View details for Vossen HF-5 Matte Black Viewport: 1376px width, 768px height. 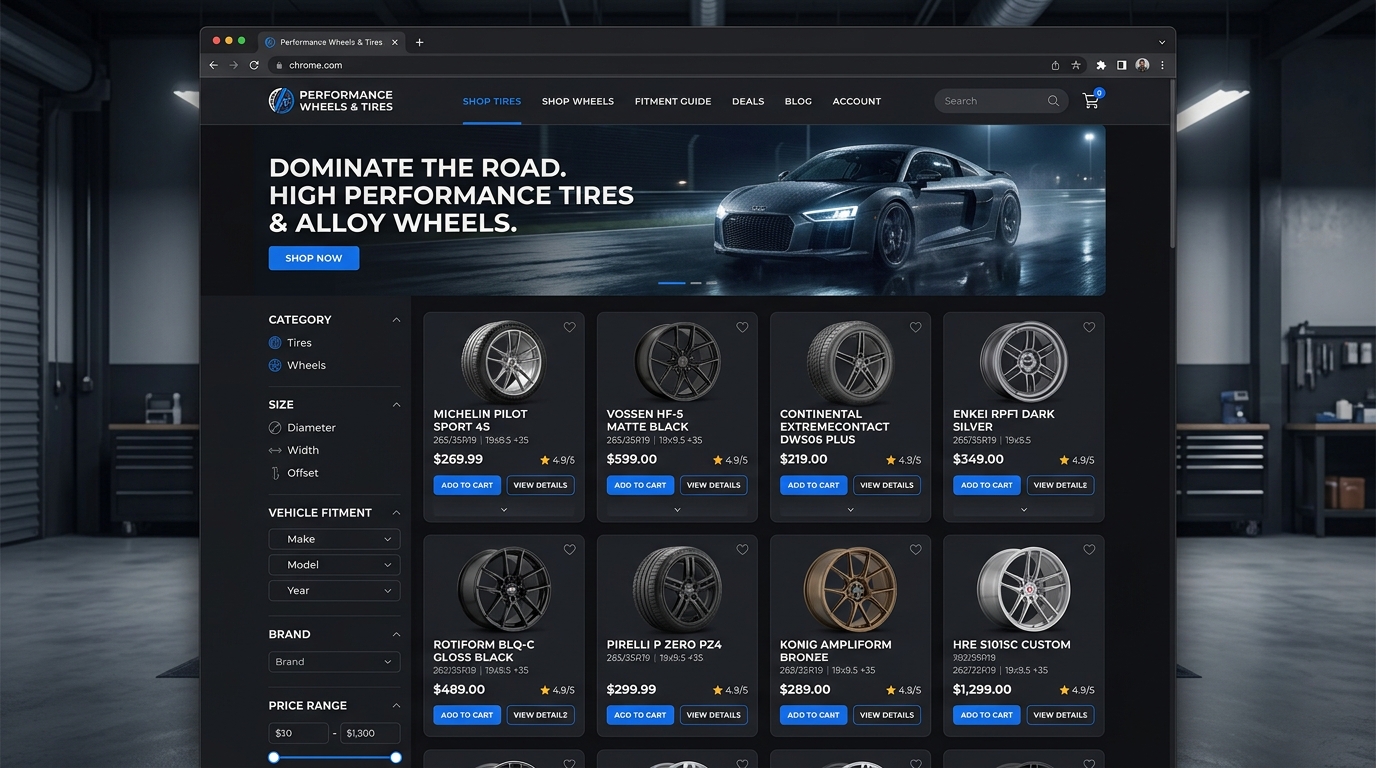click(714, 485)
